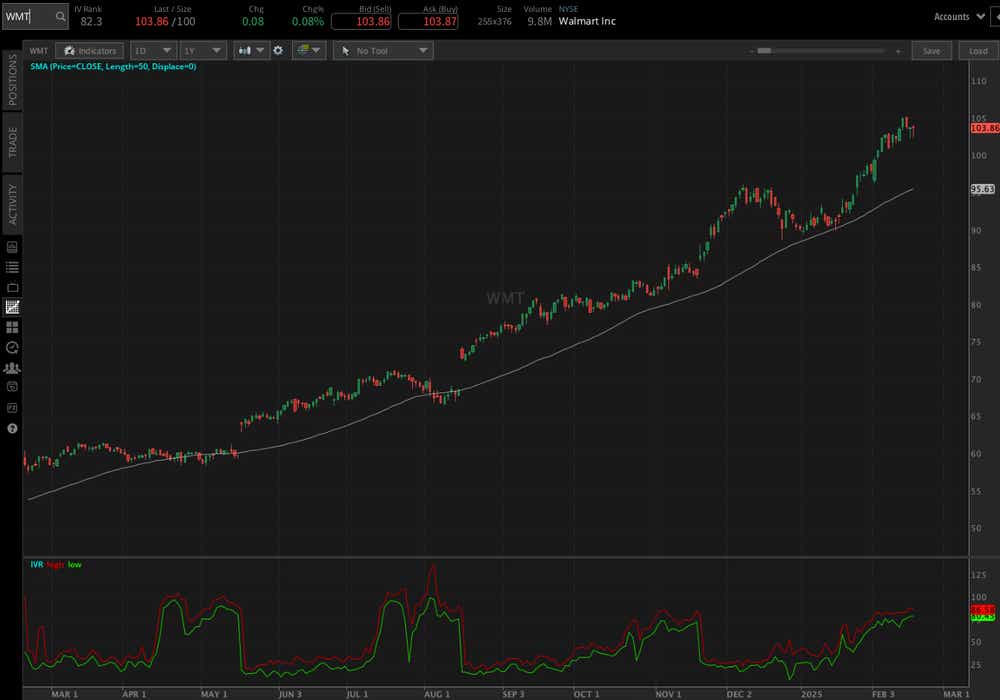
Task: Open the Activity side tab
Action: pos(13,205)
